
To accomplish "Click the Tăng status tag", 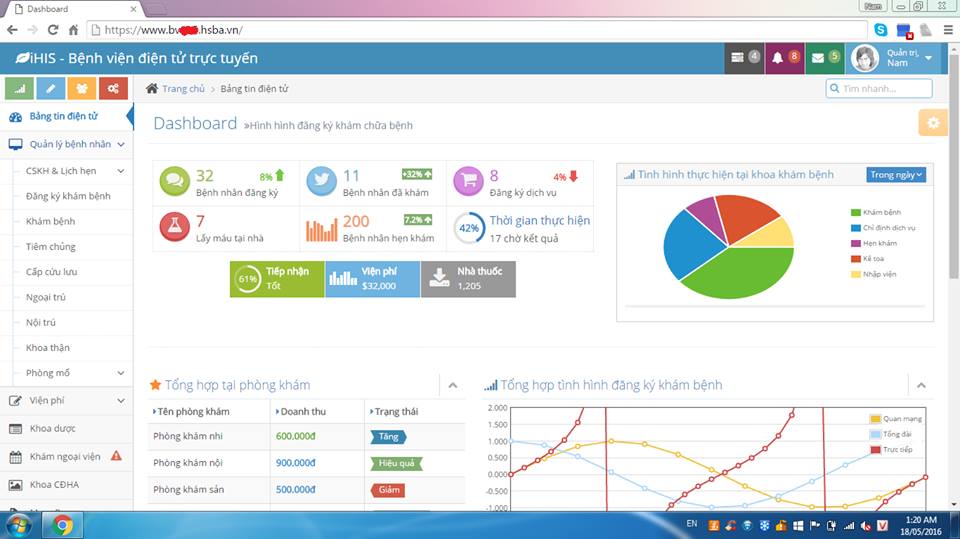I will click(x=388, y=437).
